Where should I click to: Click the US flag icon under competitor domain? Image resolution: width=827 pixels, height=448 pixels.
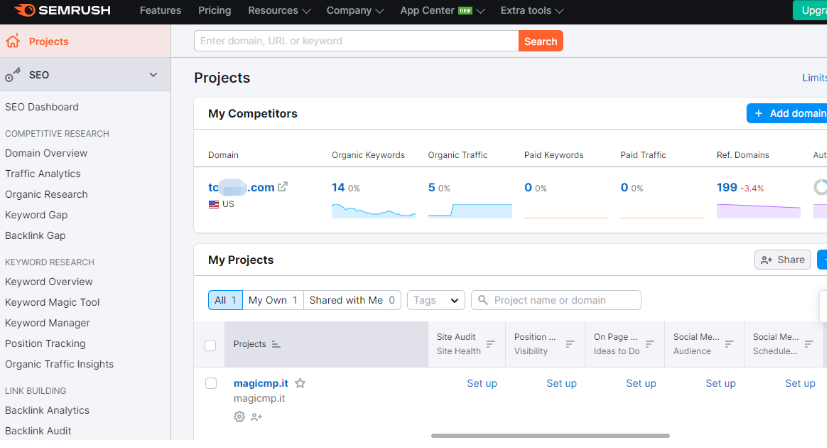(214, 204)
